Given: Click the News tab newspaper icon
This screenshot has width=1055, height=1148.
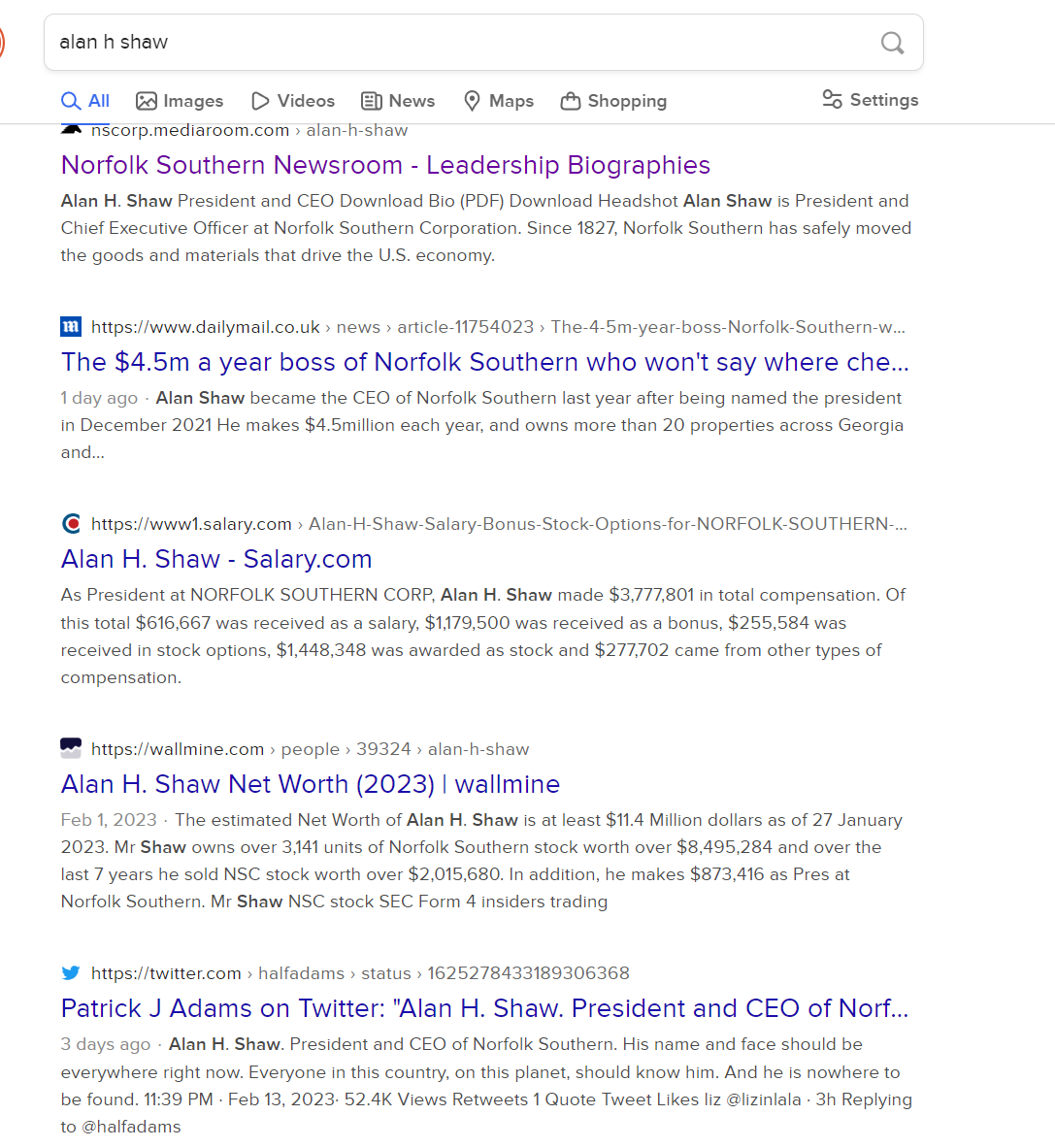Looking at the screenshot, I should click(x=371, y=101).
